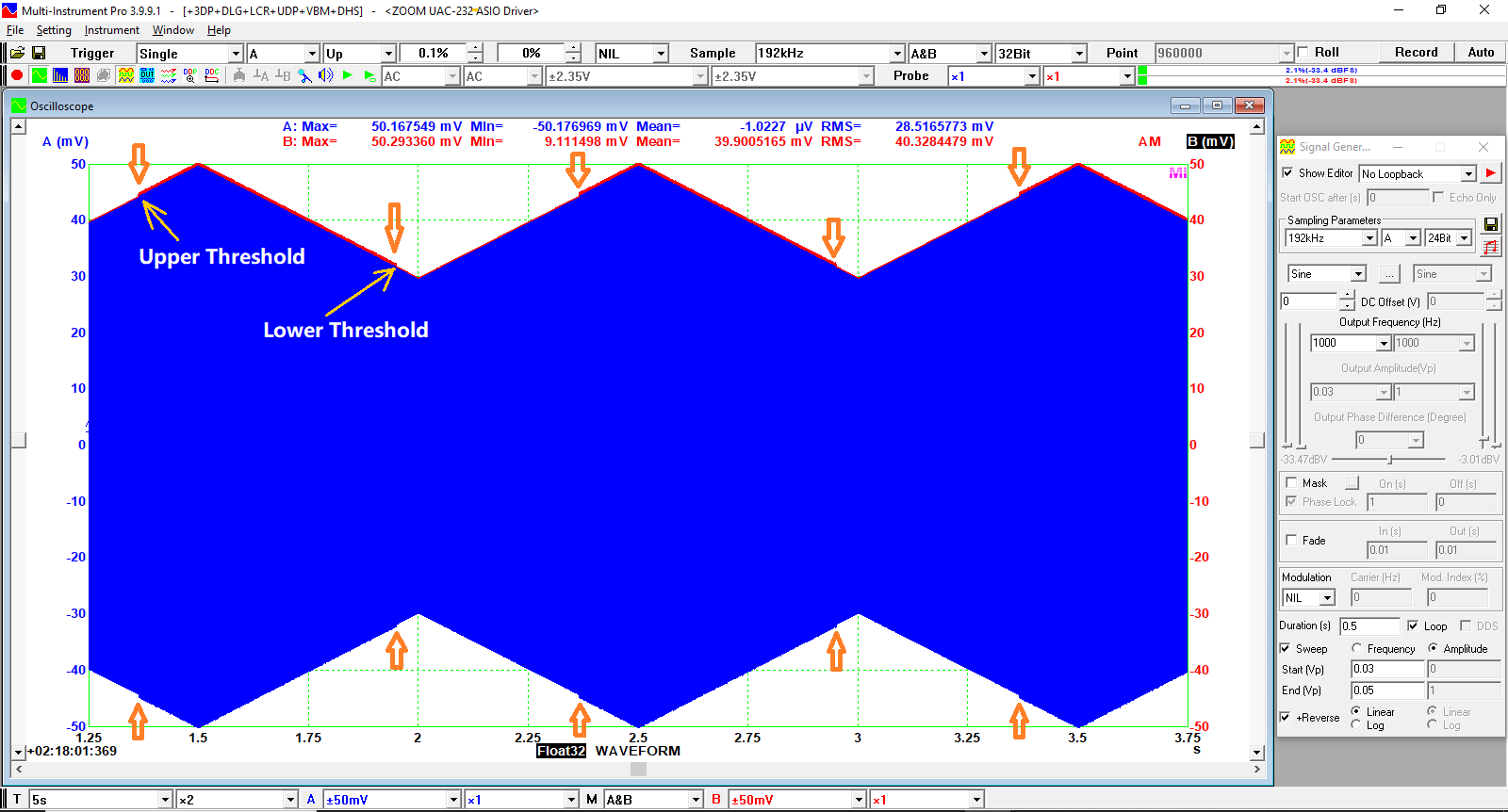Open the Data Logger wave icon
The height and width of the screenshot is (812, 1508).
(x=169, y=75)
